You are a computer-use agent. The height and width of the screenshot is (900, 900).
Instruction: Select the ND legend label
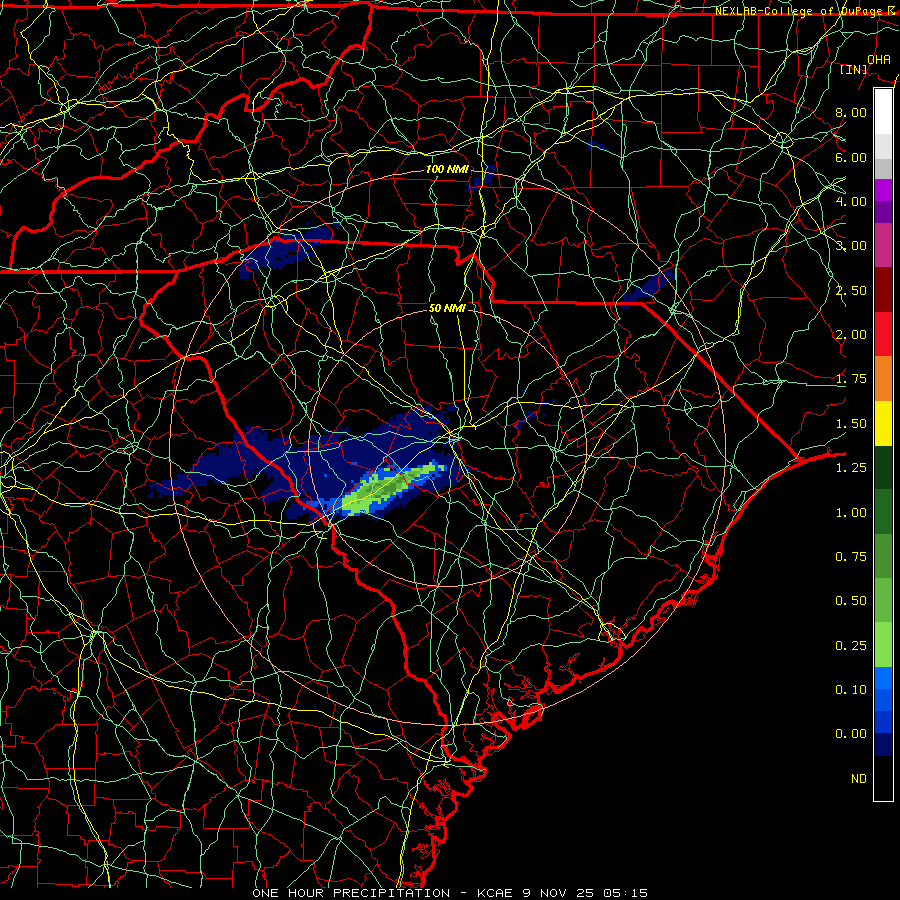point(859,779)
